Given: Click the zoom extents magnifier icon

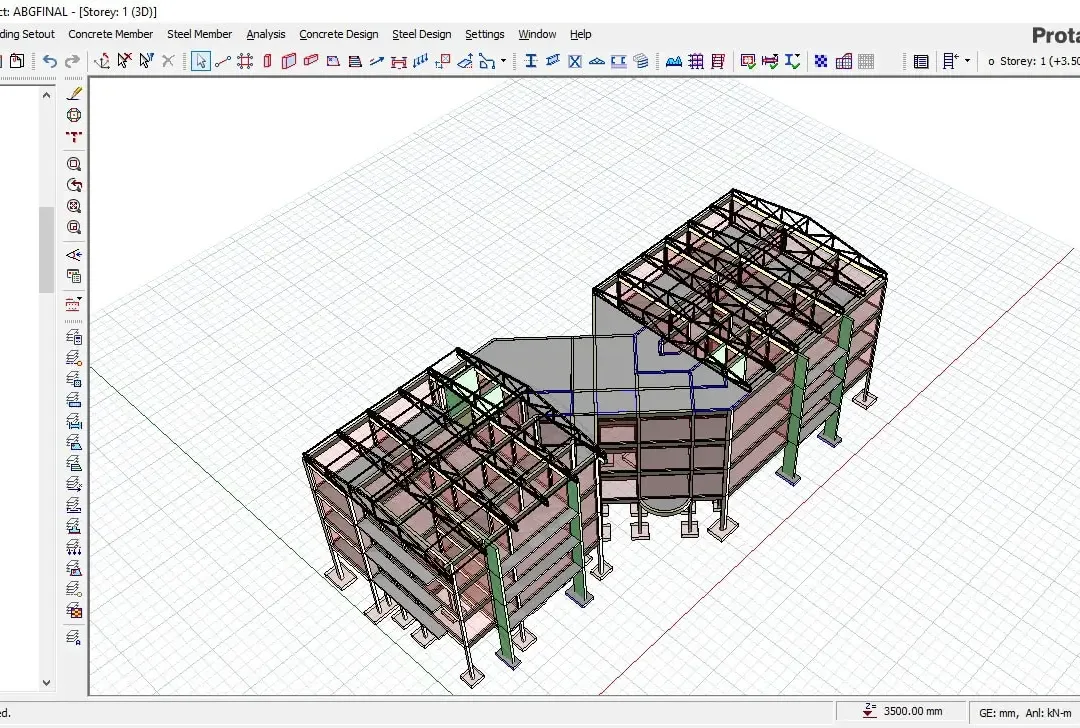Looking at the screenshot, I should (74, 206).
